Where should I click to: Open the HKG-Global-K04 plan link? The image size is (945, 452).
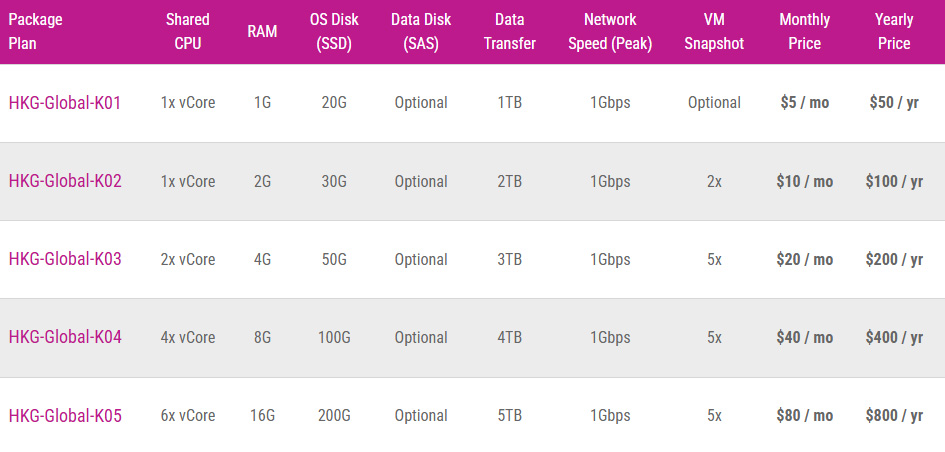click(65, 337)
